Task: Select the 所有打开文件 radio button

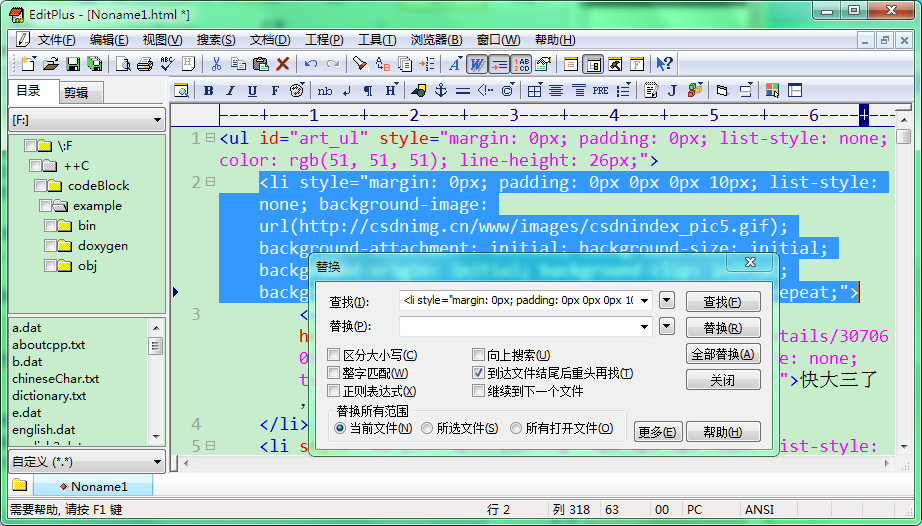Action: coord(516,428)
